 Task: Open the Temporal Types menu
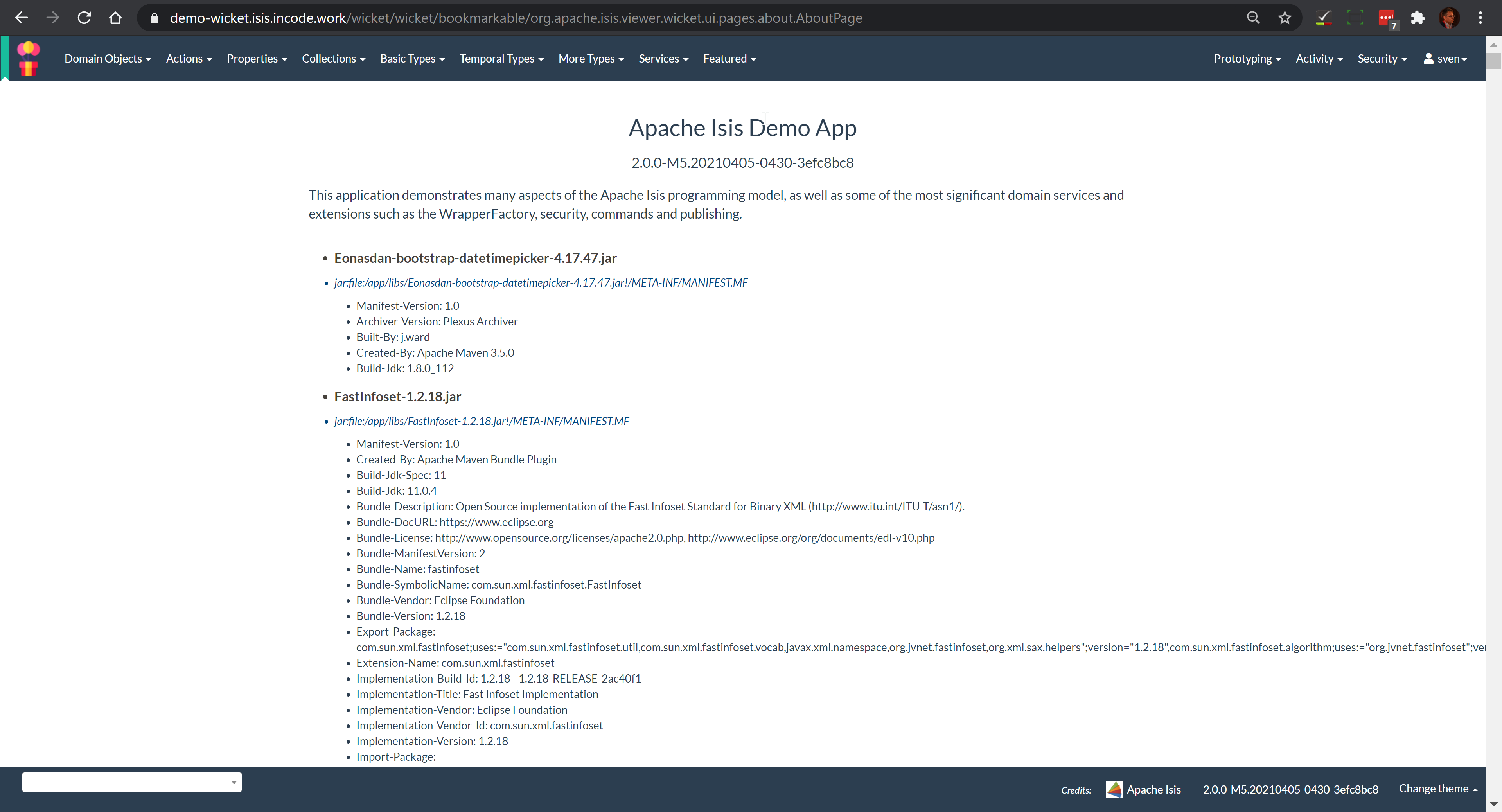coord(501,59)
